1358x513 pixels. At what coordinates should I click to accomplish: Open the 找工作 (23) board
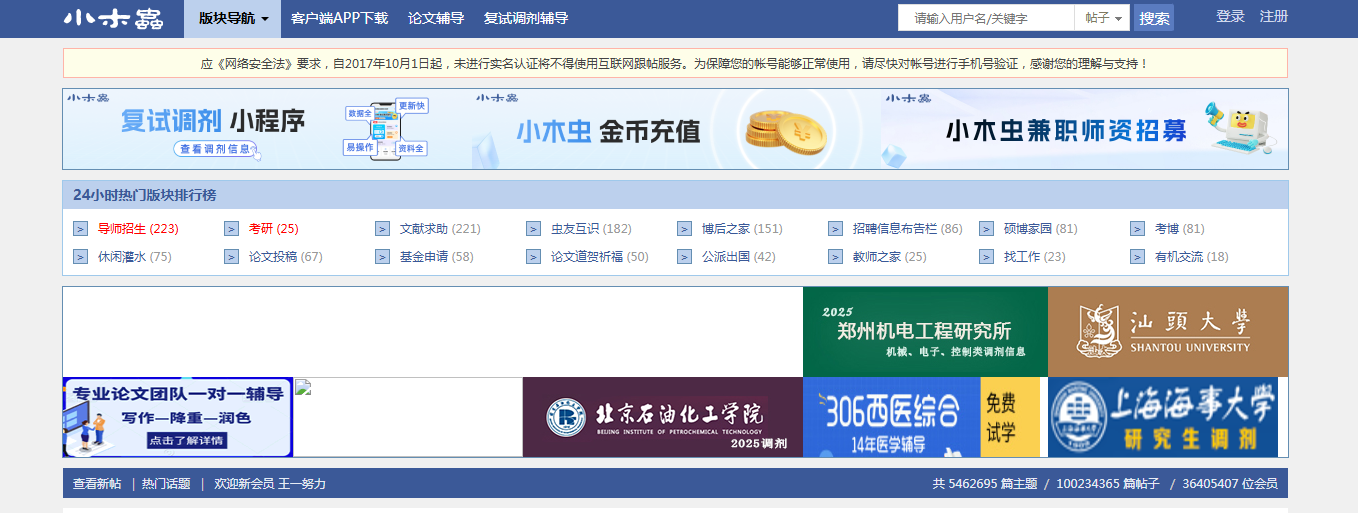pyautogui.click(x=1035, y=257)
